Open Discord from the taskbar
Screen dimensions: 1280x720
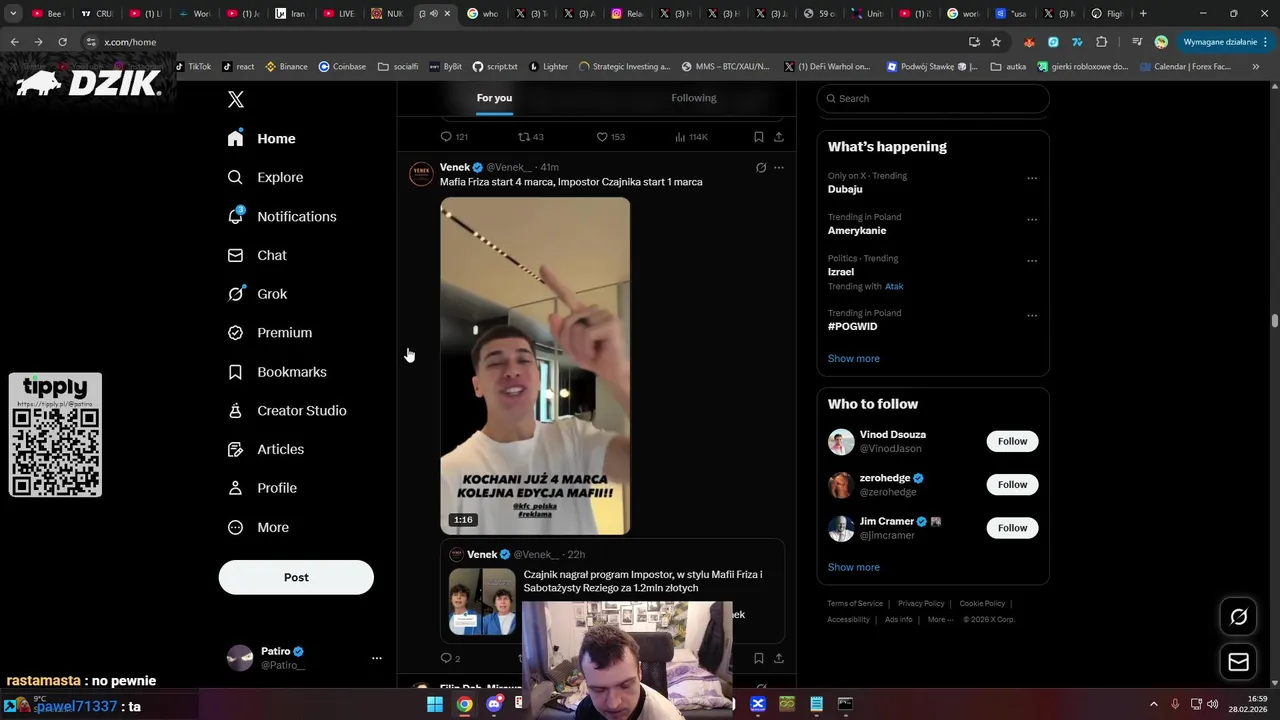[494, 704]
